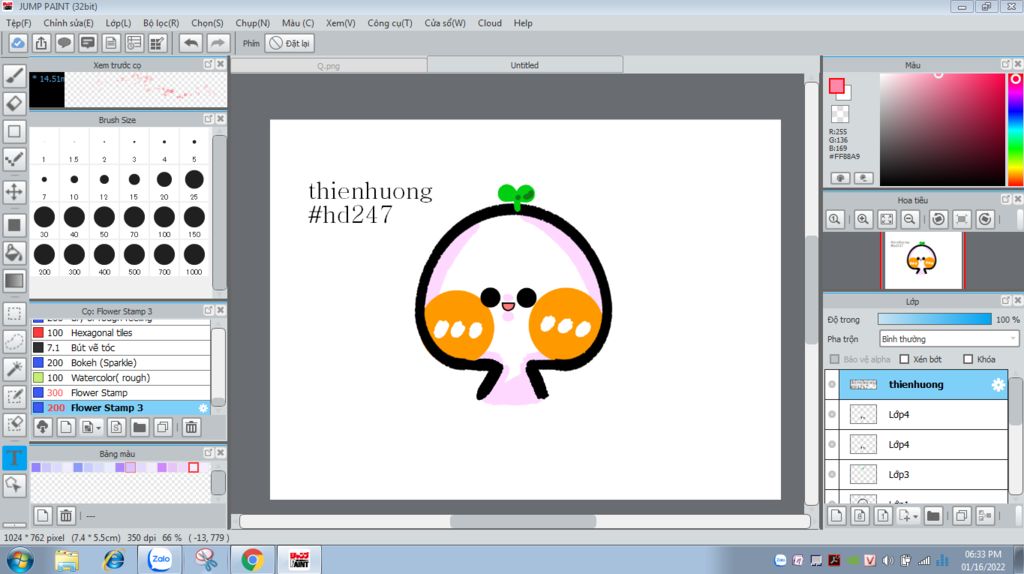The image size is (1024, 574).
Task: Enable Khóa lock checkbox
Action: [x=968, y=359]
